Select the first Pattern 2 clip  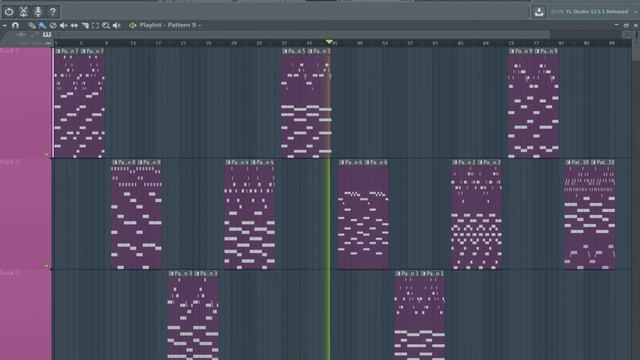[x=464, y=214]
